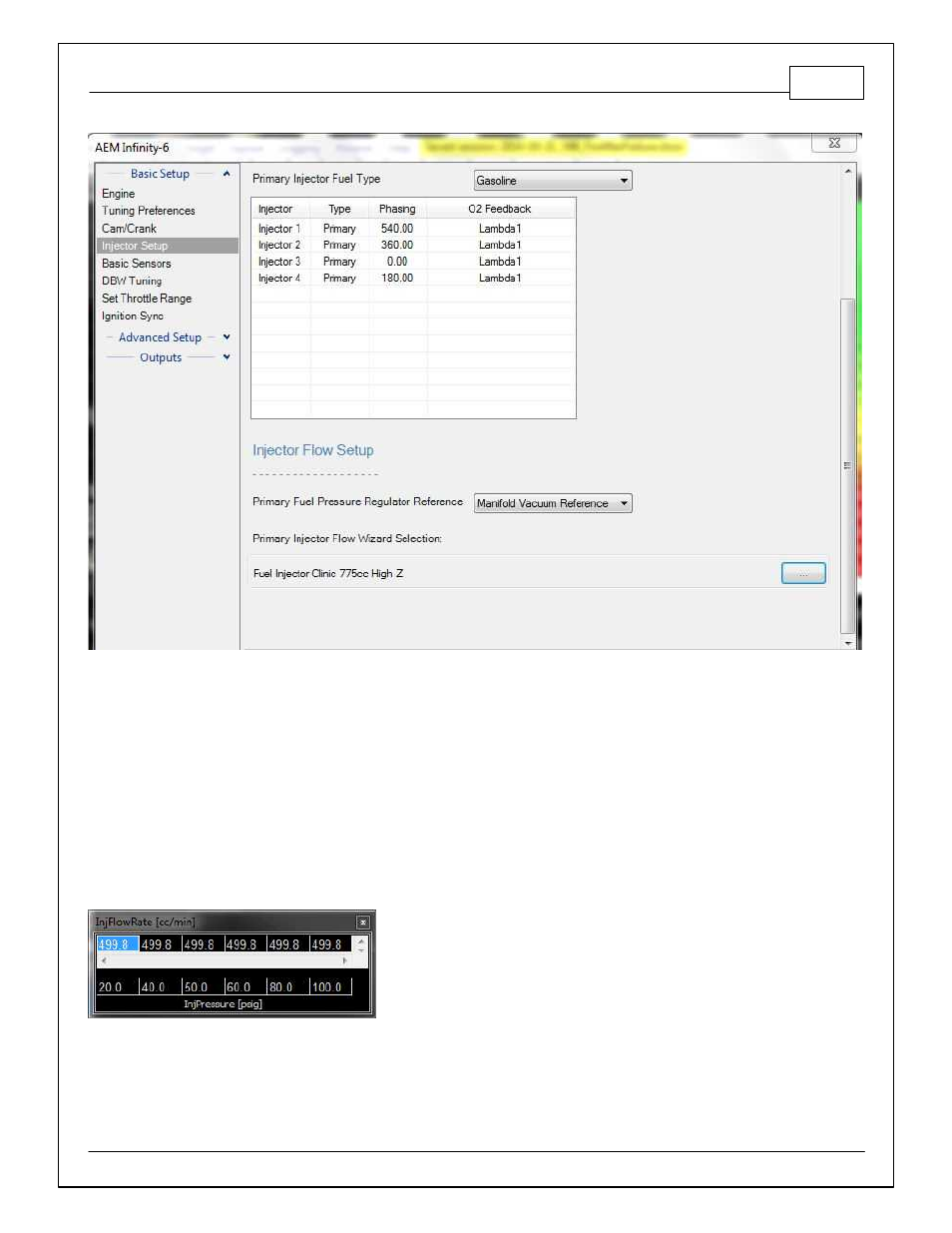952x1233 pixels.
Task: Click Injector 1 phasing value 540.00
Action: click(x=397, y=229)
